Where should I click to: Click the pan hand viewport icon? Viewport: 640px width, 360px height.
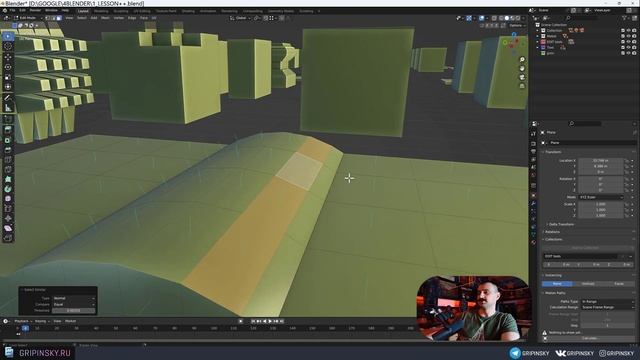click(x=522, y=69)
